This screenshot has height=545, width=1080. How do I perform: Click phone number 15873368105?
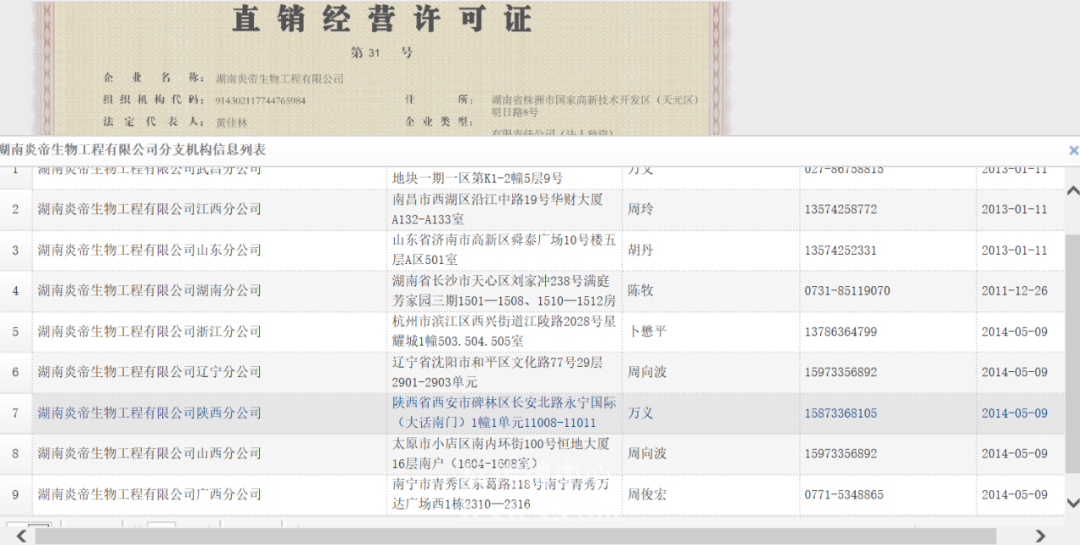click(841, 413)
